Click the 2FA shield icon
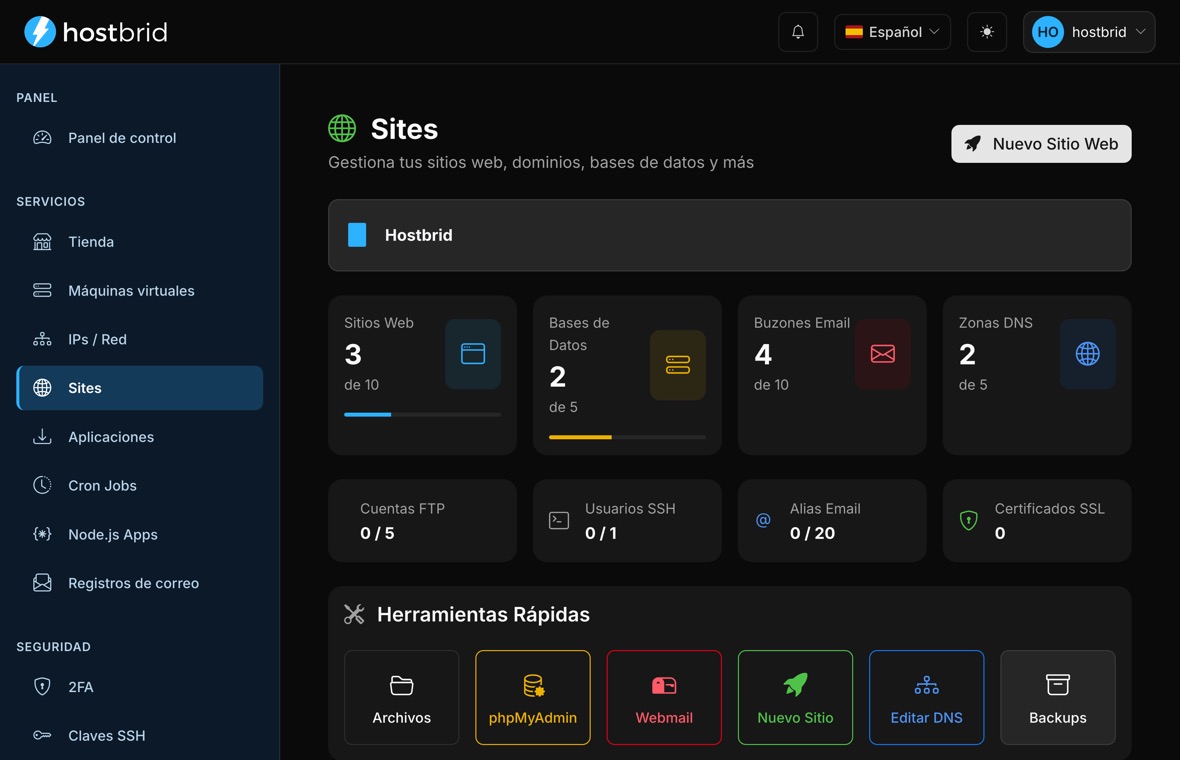This screenshot has height=760, width=1180. coord(42,686)
